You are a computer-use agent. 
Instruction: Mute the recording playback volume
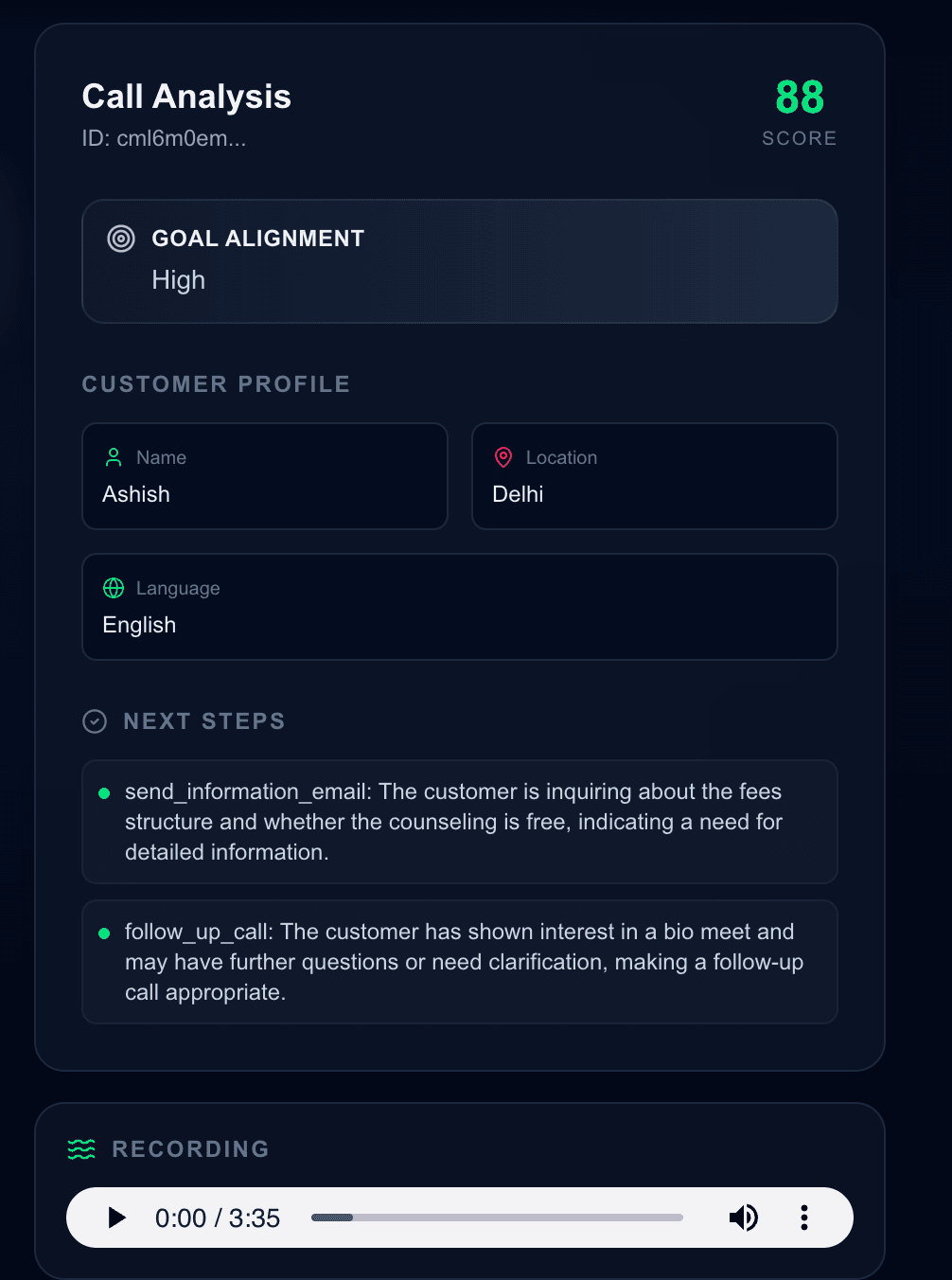[x=744, y=1218]
